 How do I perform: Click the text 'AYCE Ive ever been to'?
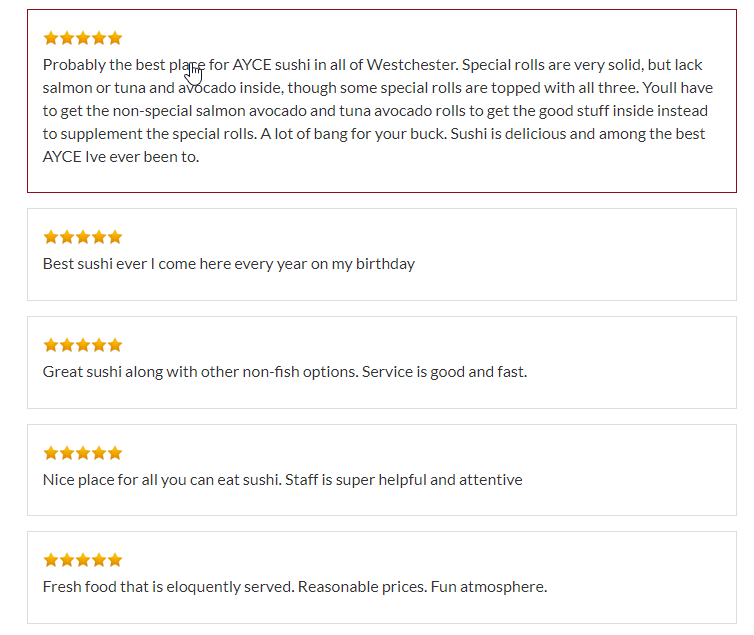click(x=121, y=157)
